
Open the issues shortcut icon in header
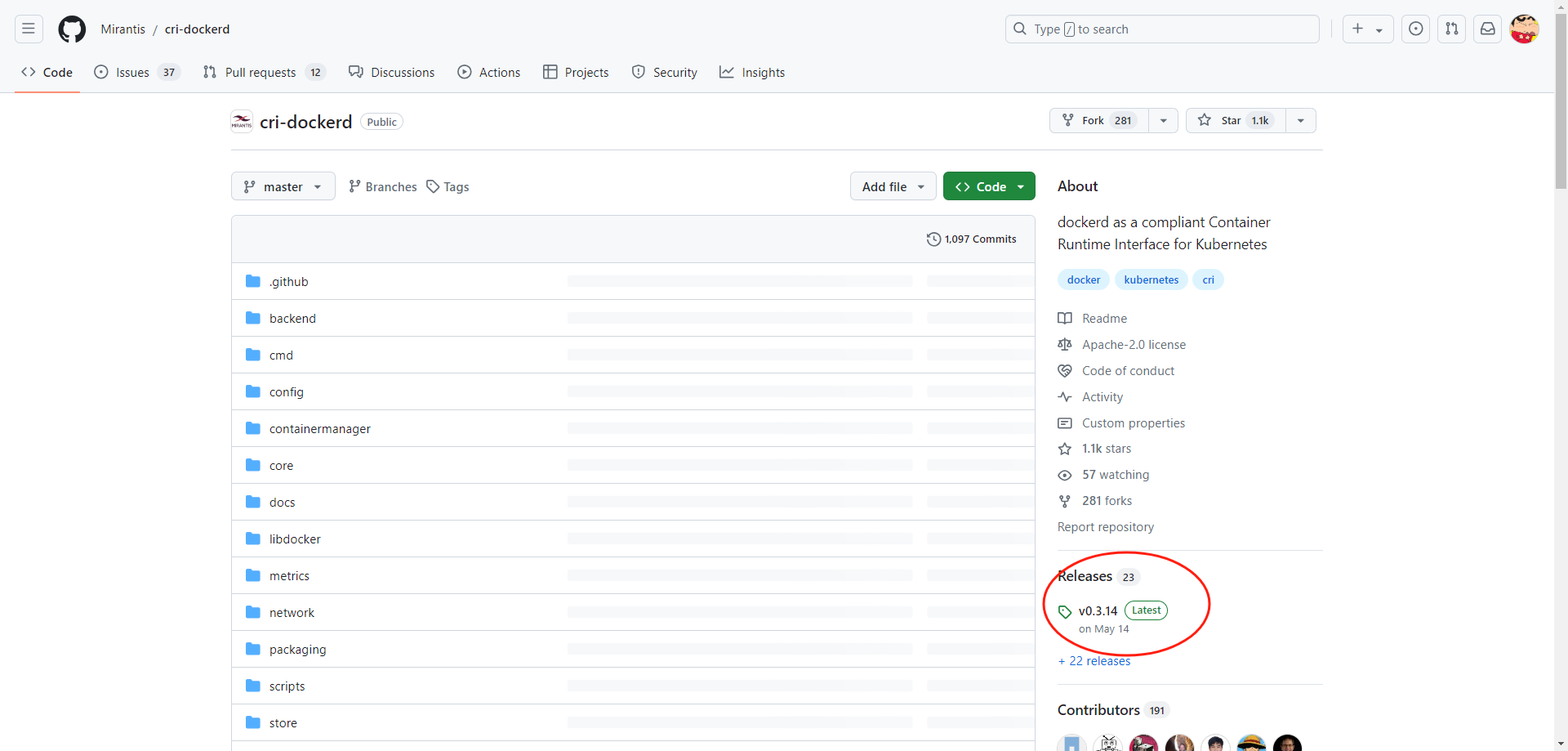1415,29
